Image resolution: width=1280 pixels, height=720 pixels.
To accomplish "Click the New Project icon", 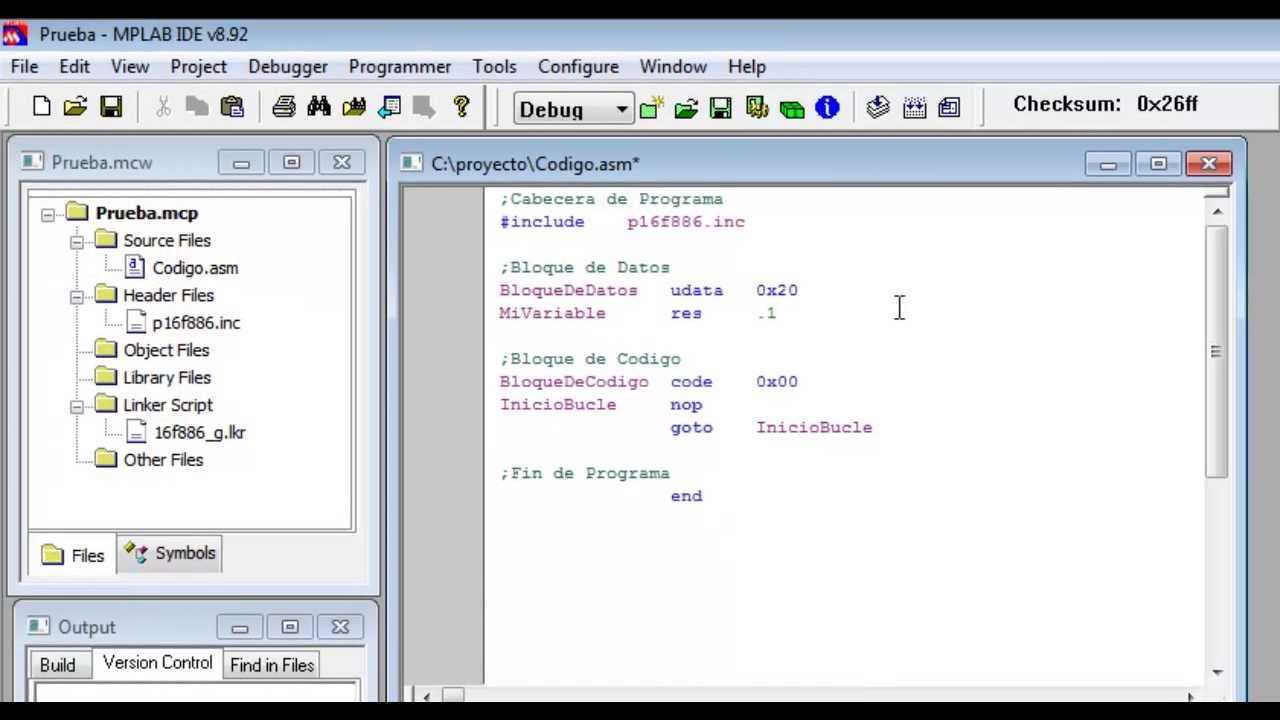I will tap(652, 107).
